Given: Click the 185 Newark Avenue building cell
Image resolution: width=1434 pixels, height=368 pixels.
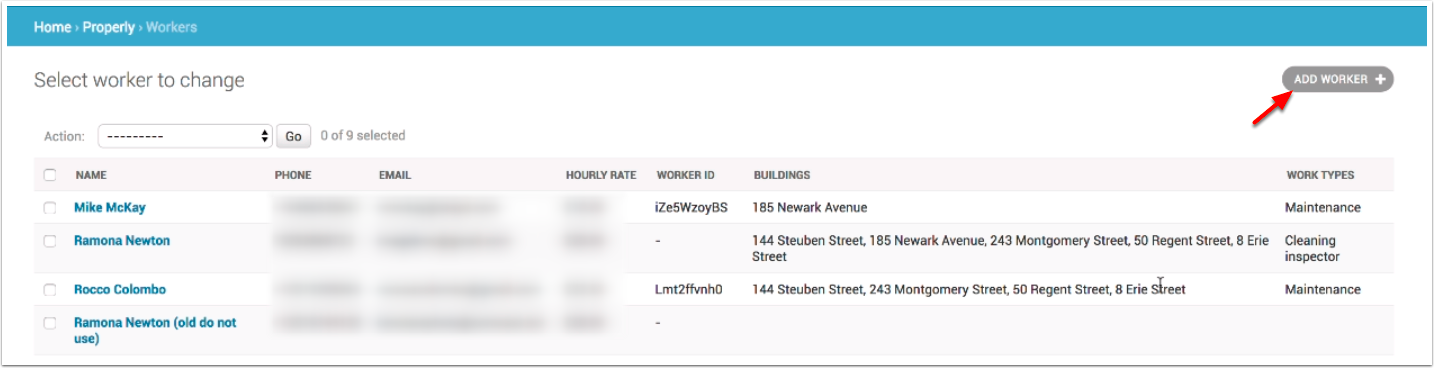Looking at the screenshot, I should 810,207.
